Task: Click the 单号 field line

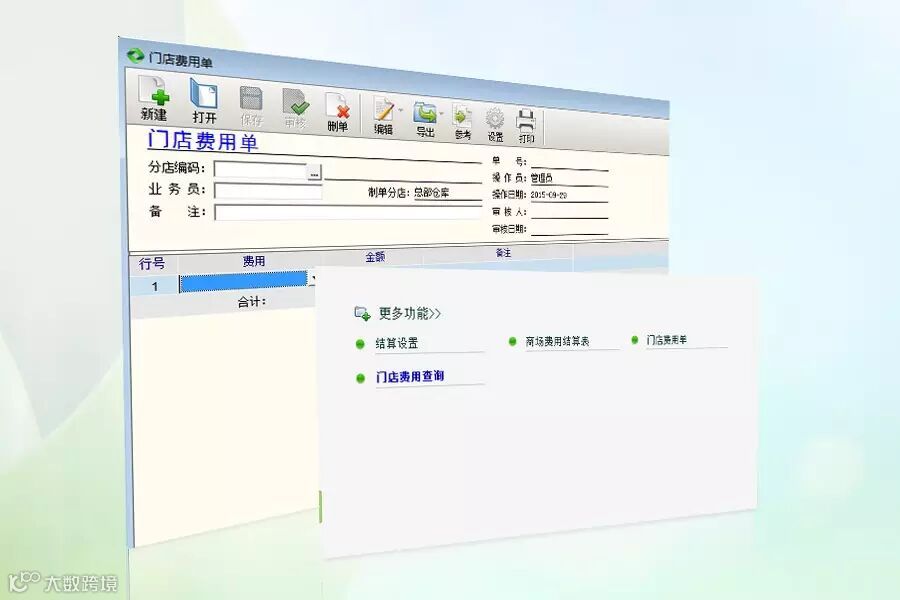Action: coord(569,162)
